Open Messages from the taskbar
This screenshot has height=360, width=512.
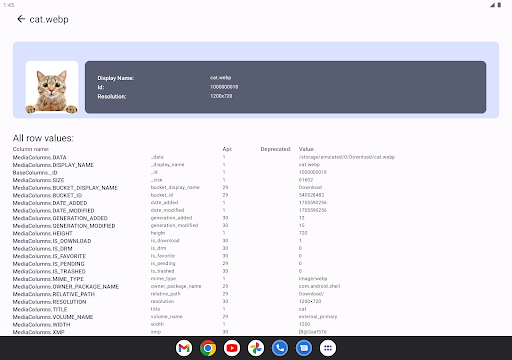click(x=304, y=348)
